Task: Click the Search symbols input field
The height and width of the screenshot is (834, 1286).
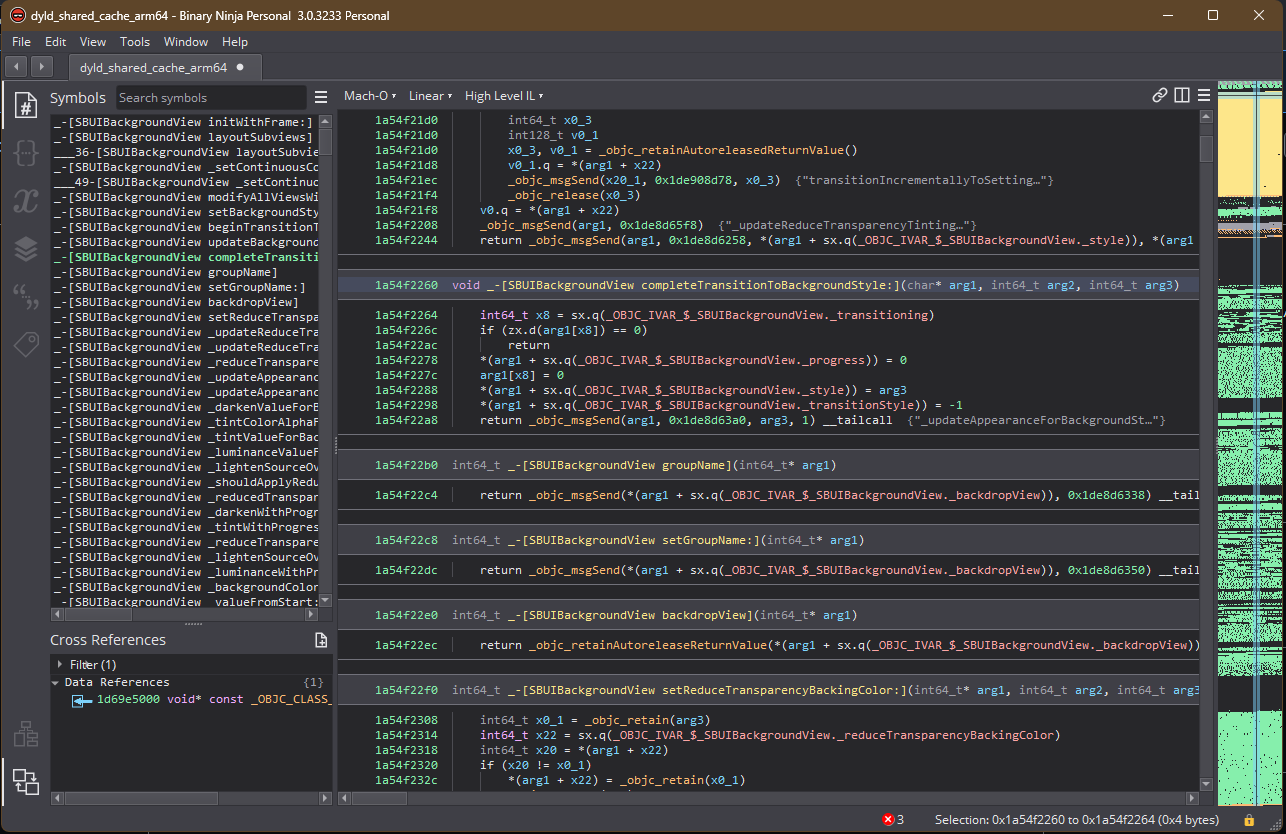Action: tap(210, 98)
